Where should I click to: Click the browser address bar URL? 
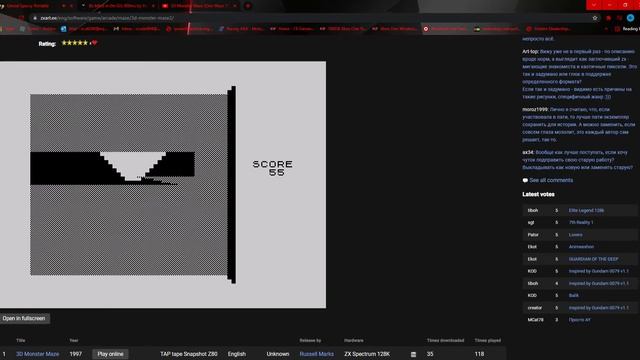tap(107, 18)
